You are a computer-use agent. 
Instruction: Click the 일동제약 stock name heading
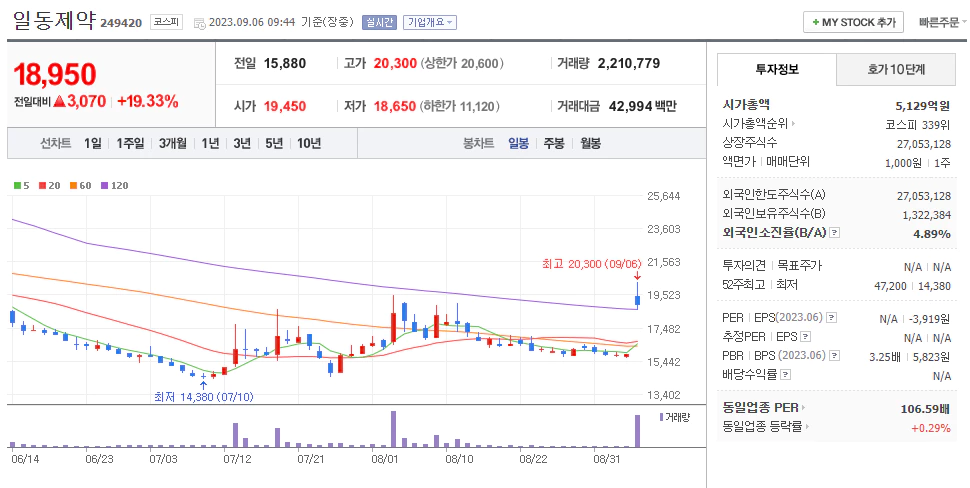pos(54,20)
